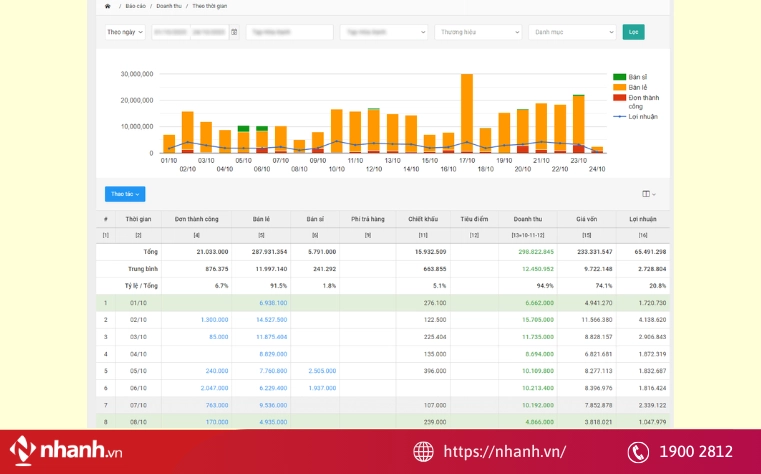Image resolution: width=761 pixels, height=474 pixels.
Task: Open 2.047.000 link in 06/10 row
Action: [214, 388]
